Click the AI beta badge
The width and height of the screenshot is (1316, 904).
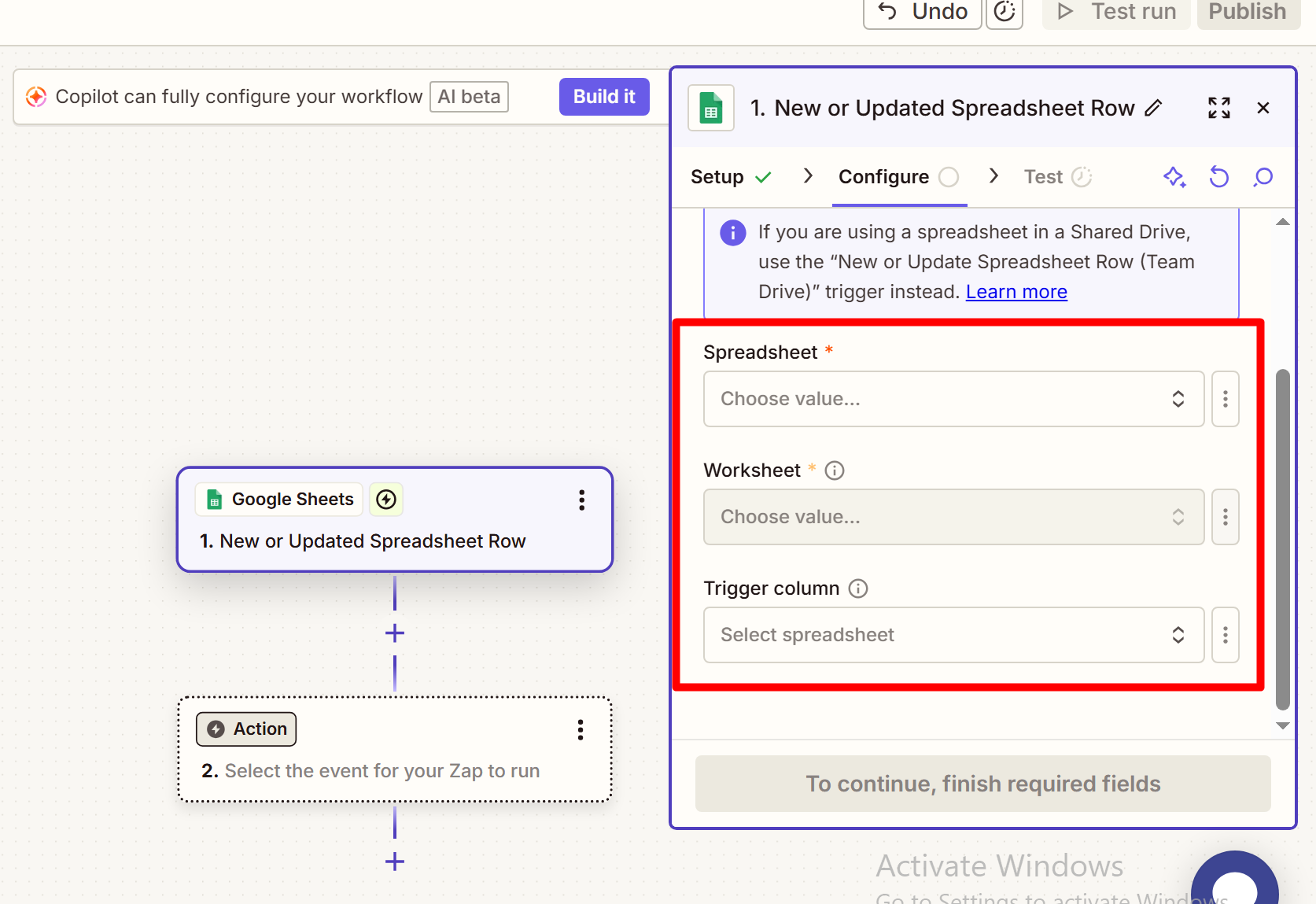pyautogui.click(x=469, y=97)
